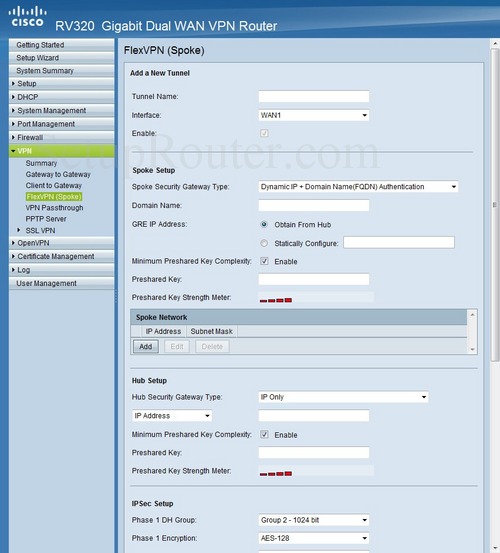Open the Gateway to Gateway page
Viewport: 500px width, 553px height.
[x=58, y=174]
